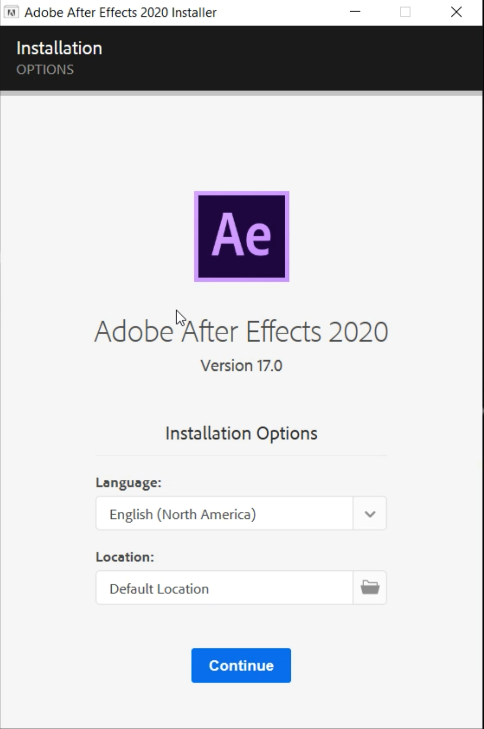The height and width of the screenshot is (729, 484).
Task: Click the greyed-out maximize window button
Action: (x=405, y=12)
